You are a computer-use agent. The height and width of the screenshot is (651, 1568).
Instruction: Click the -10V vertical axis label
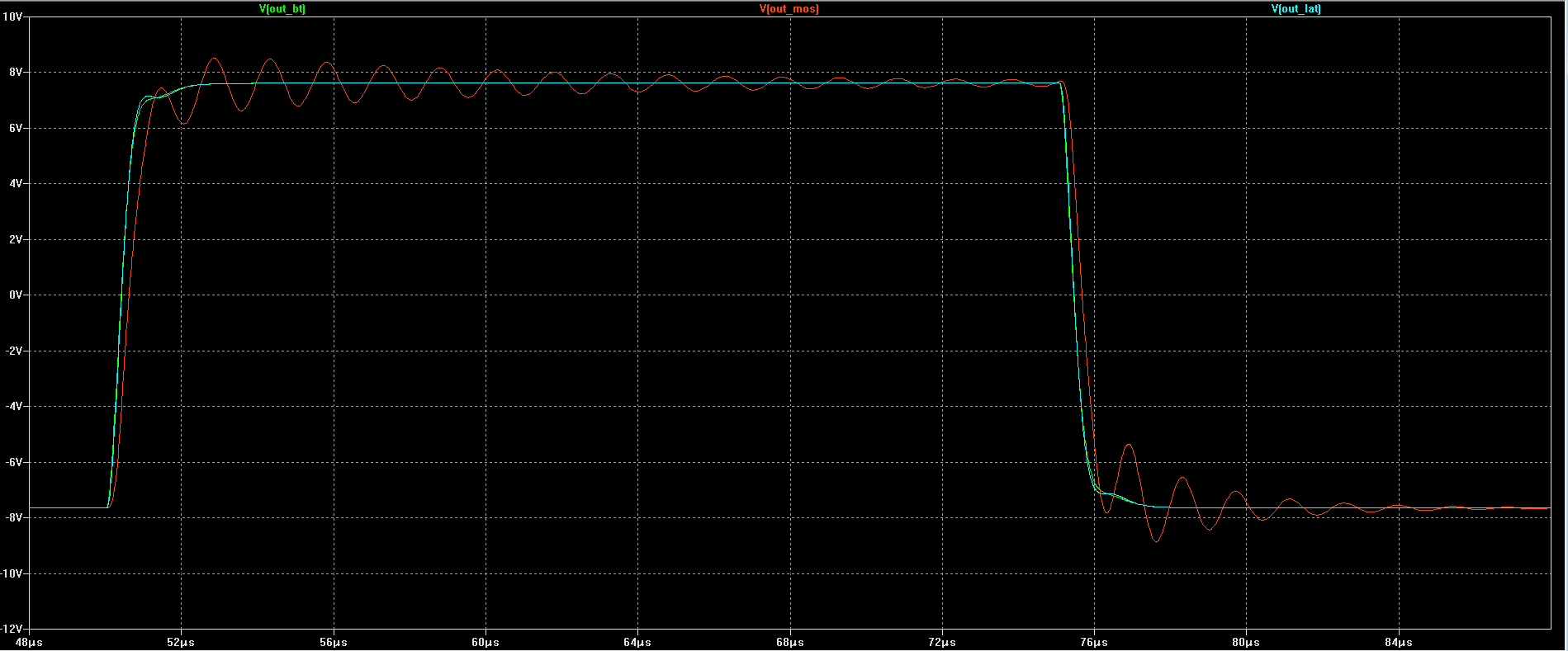[12, 573]
